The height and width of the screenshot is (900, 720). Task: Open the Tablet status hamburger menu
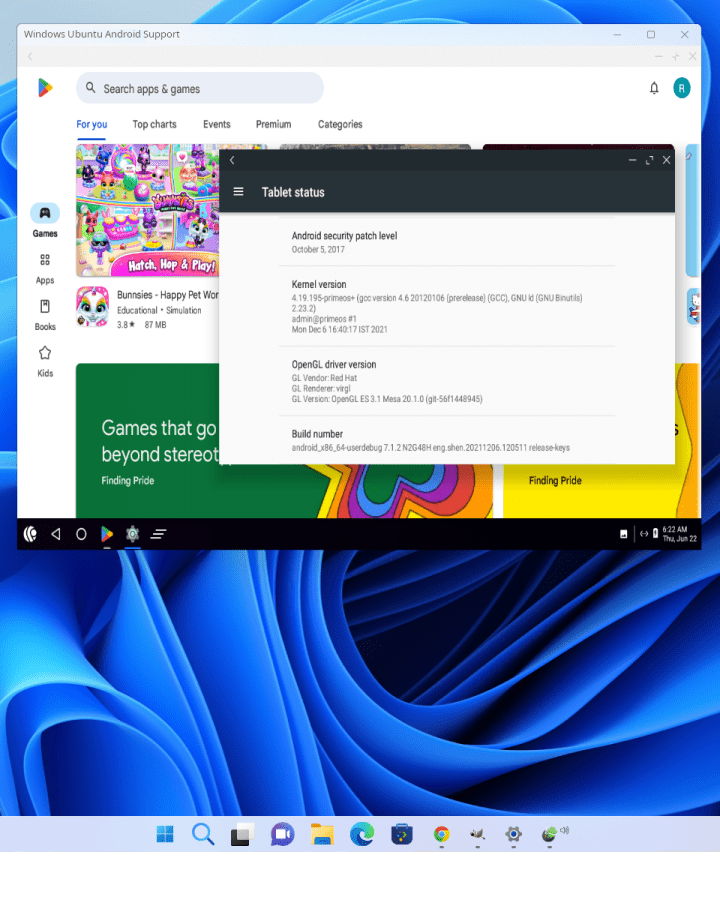(238, 192)
